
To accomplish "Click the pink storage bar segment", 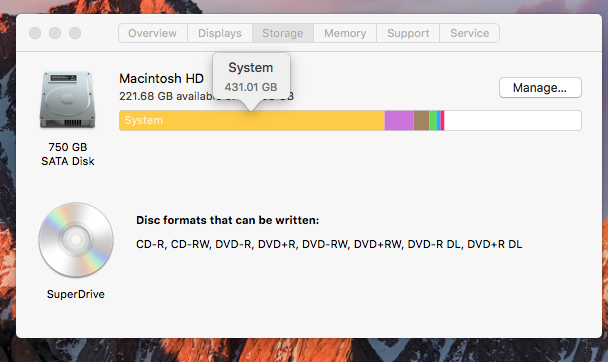I will click(x=442, y=121).
